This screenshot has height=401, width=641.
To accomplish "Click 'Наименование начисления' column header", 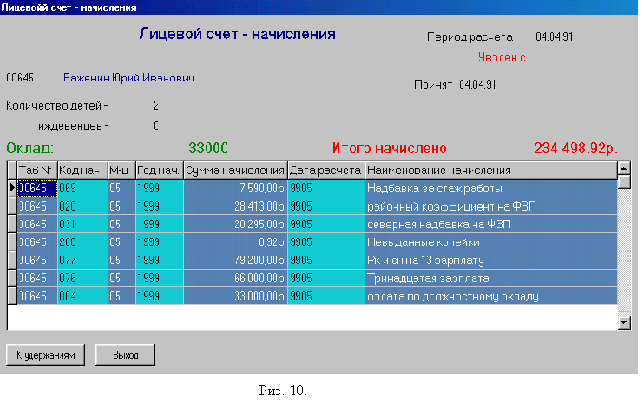I will 491,170.
